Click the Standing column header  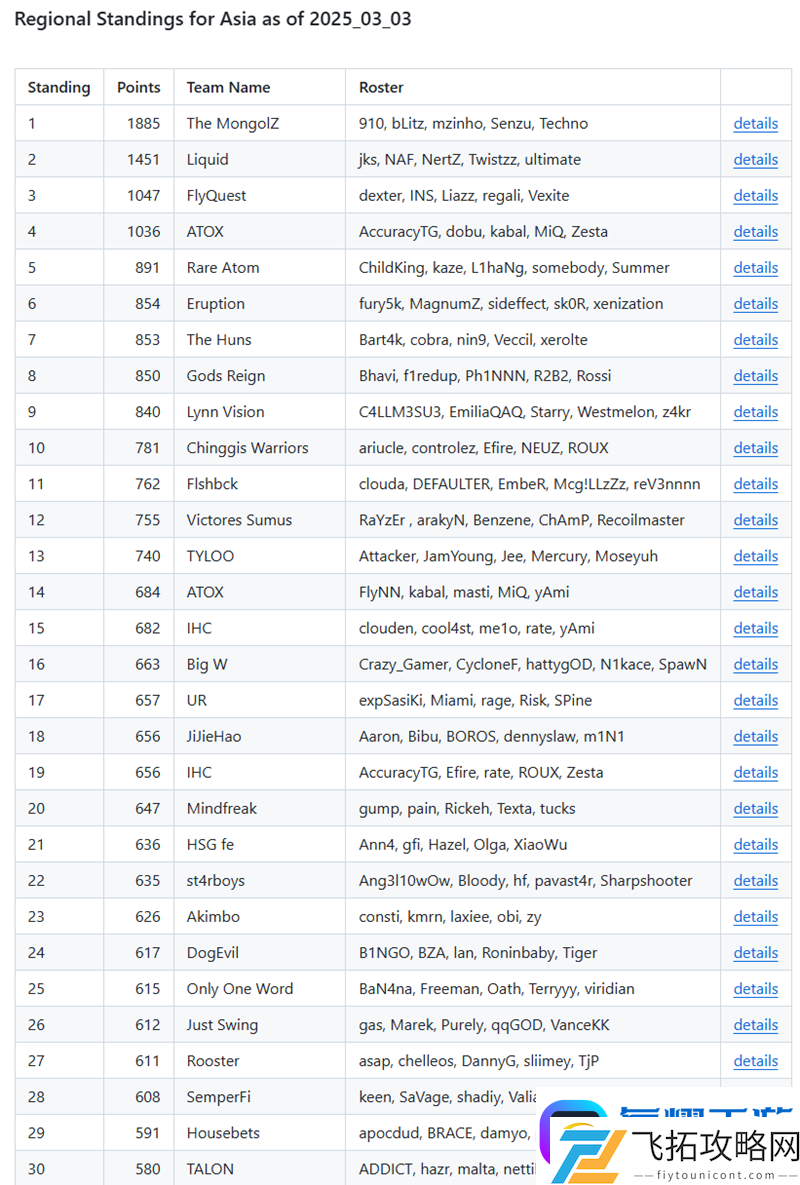click(59, 88)
